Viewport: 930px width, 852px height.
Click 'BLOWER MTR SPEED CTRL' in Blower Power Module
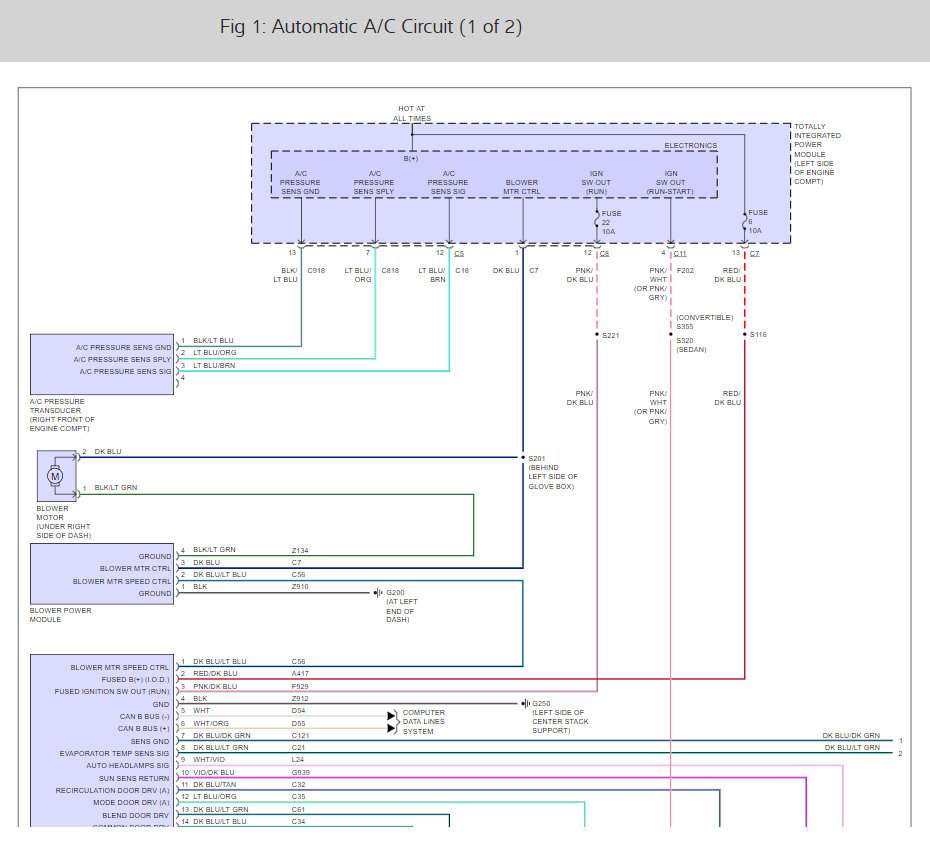pyautogui.click(x=122, y=581)
